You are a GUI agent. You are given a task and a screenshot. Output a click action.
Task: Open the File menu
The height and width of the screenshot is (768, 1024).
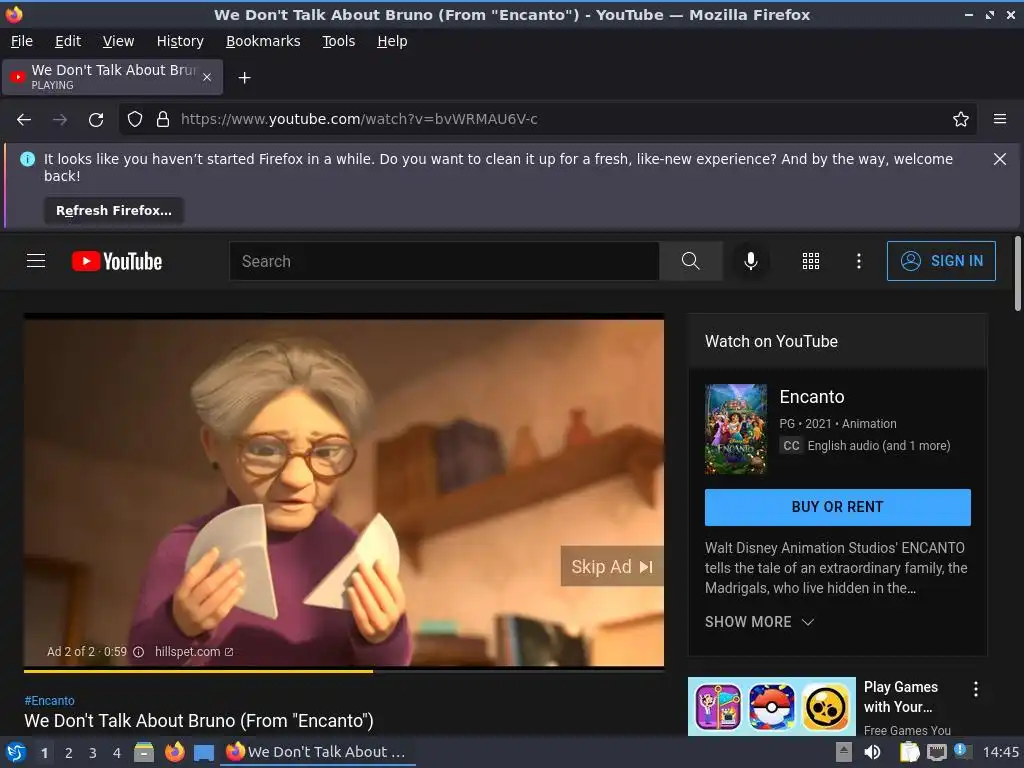(x=22, y=41)
